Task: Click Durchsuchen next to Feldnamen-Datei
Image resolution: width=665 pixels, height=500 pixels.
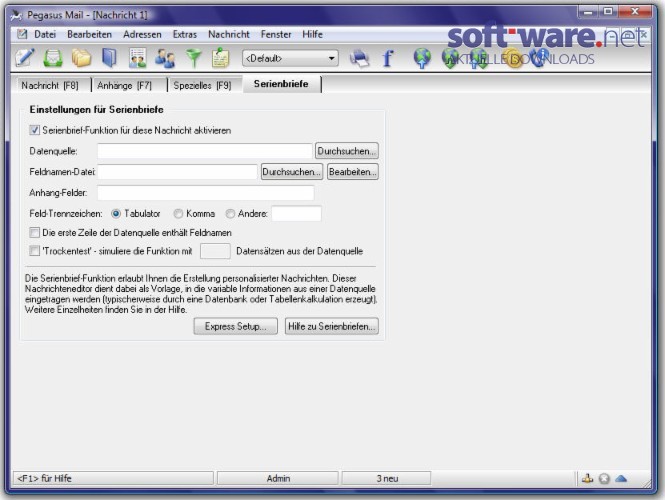Action: pos(292,172)
